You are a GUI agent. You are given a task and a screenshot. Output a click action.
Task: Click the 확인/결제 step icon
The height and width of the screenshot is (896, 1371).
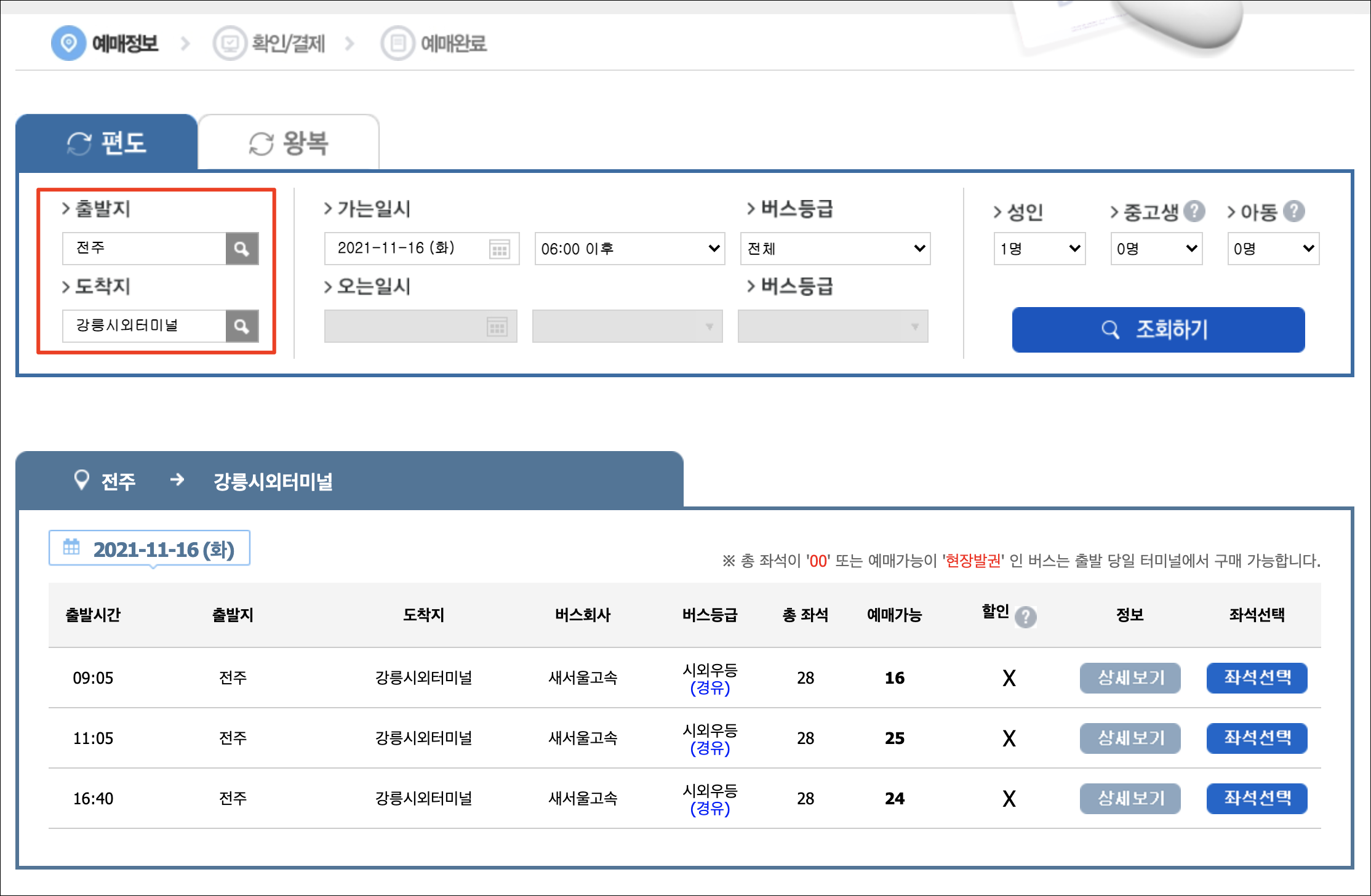coord(230,43)
